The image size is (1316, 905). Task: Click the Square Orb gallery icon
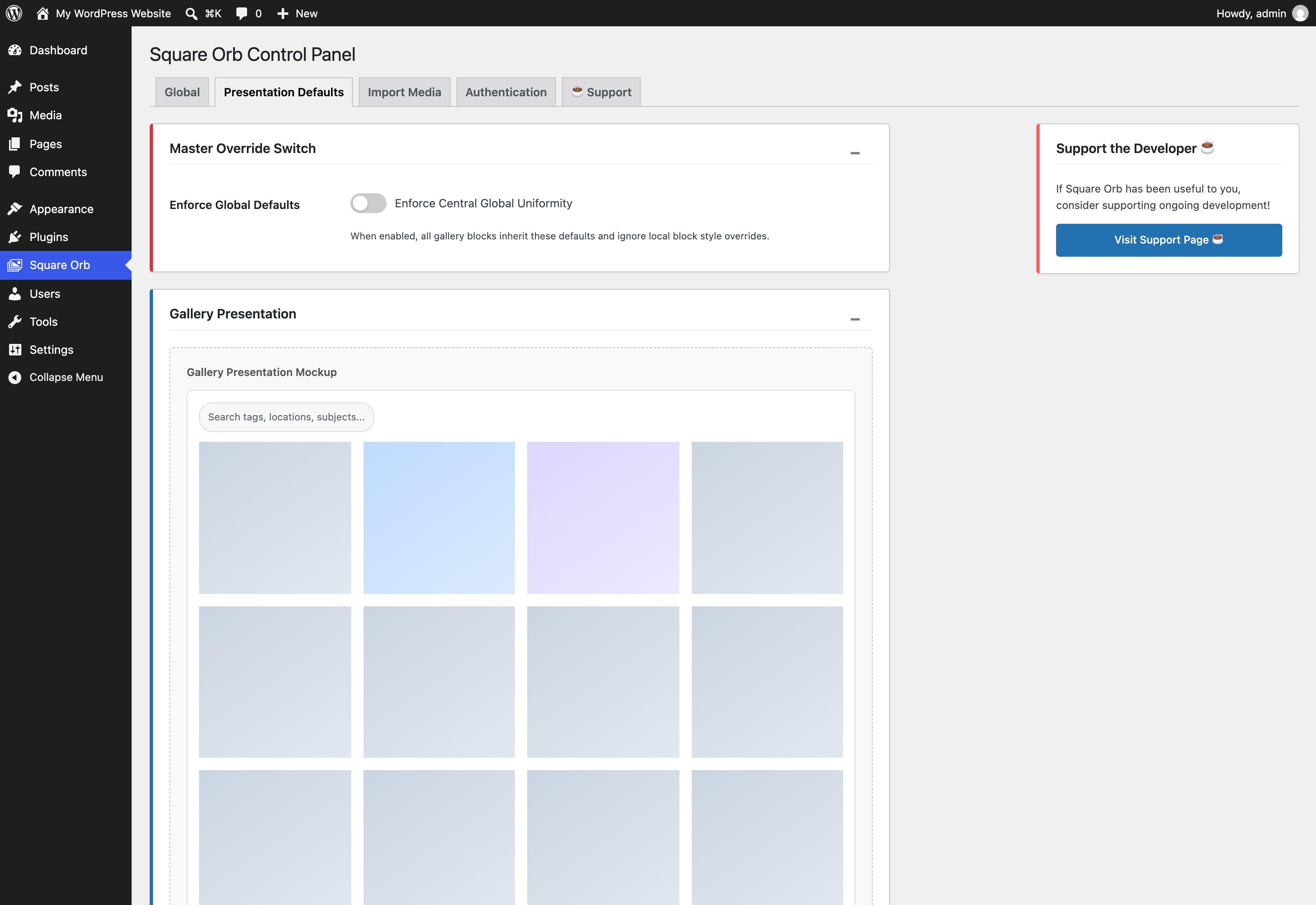tap(15, 265)
